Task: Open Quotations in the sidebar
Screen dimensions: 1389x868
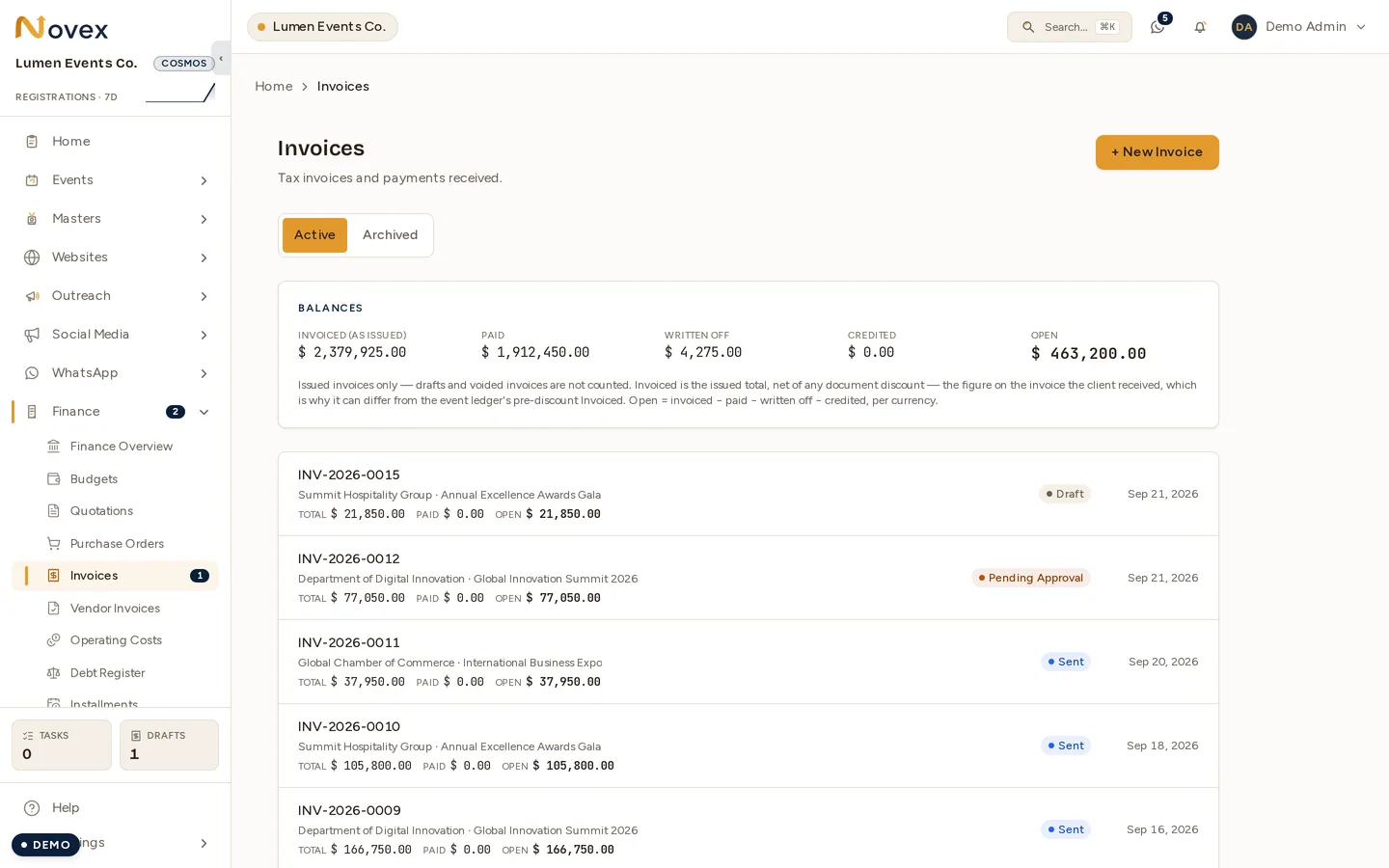Action: tap(116, 511)
